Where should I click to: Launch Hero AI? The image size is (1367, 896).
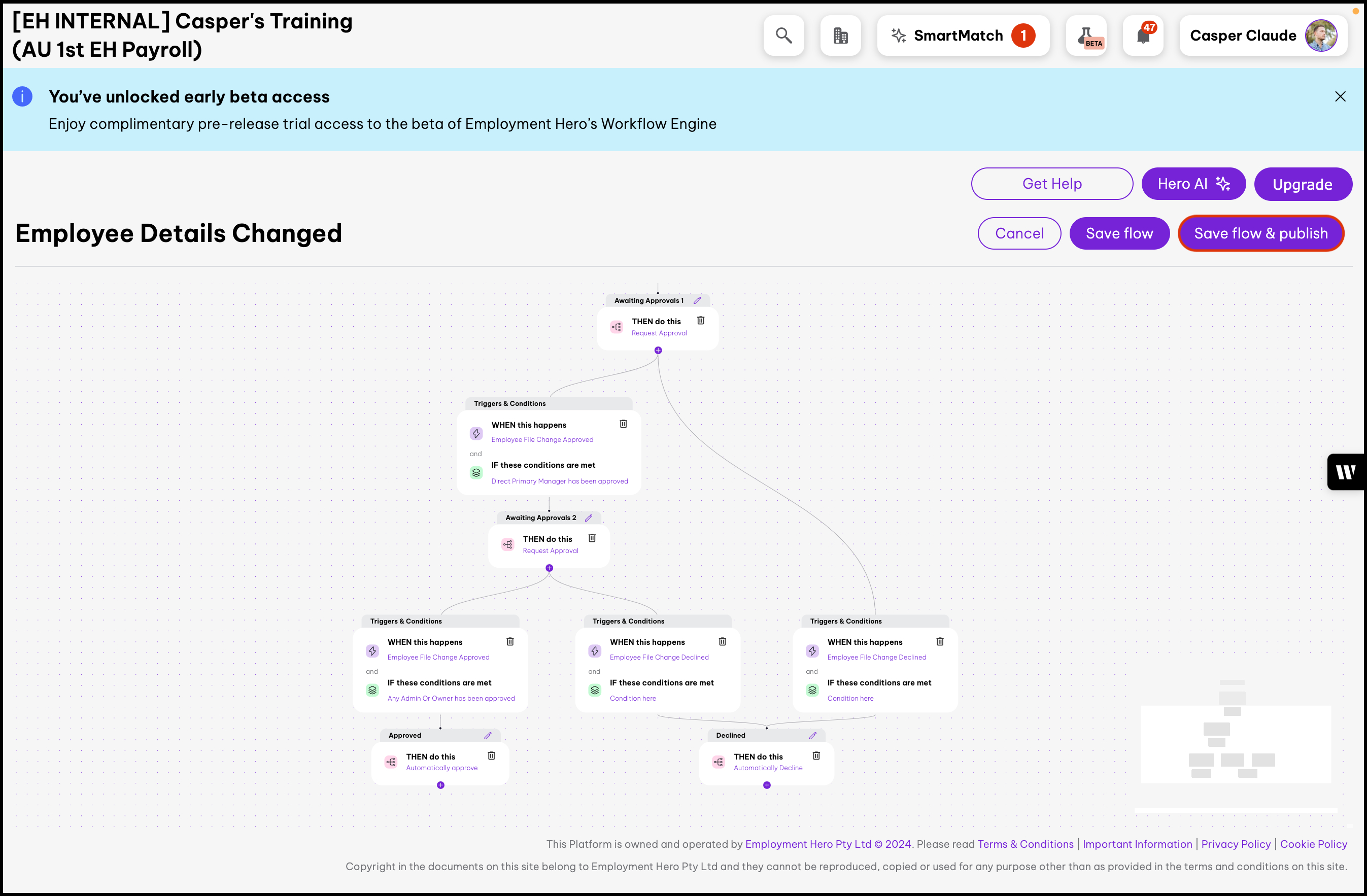tap(1193, 184)
